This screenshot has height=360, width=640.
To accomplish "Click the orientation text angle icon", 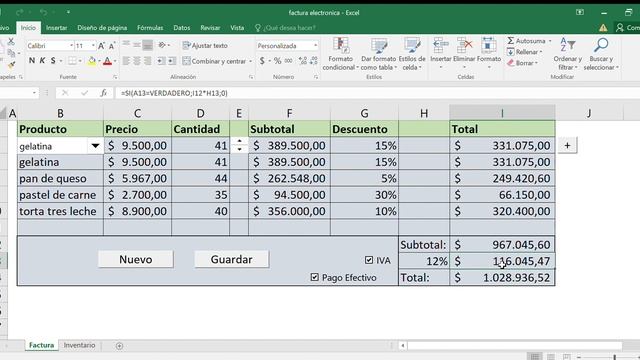I will pos(162,45).
